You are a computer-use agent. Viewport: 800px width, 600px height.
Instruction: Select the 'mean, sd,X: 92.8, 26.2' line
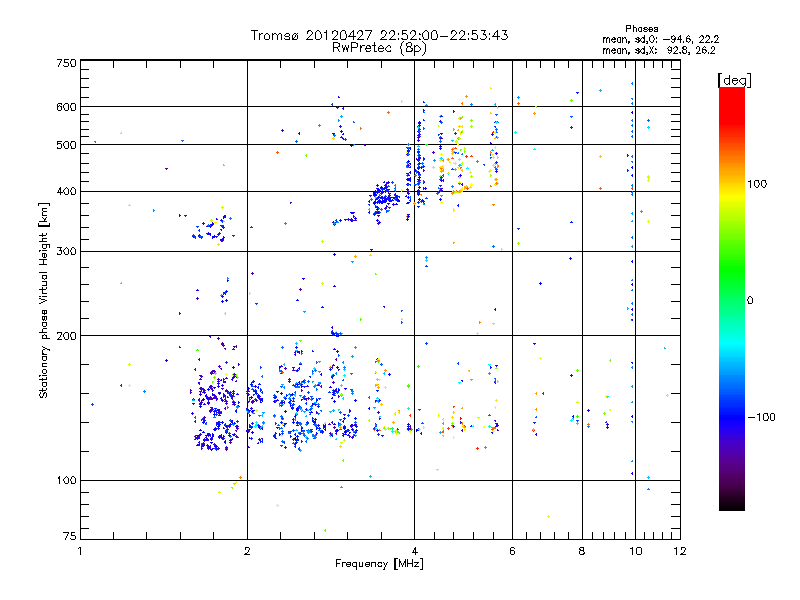tap(659, 50)
